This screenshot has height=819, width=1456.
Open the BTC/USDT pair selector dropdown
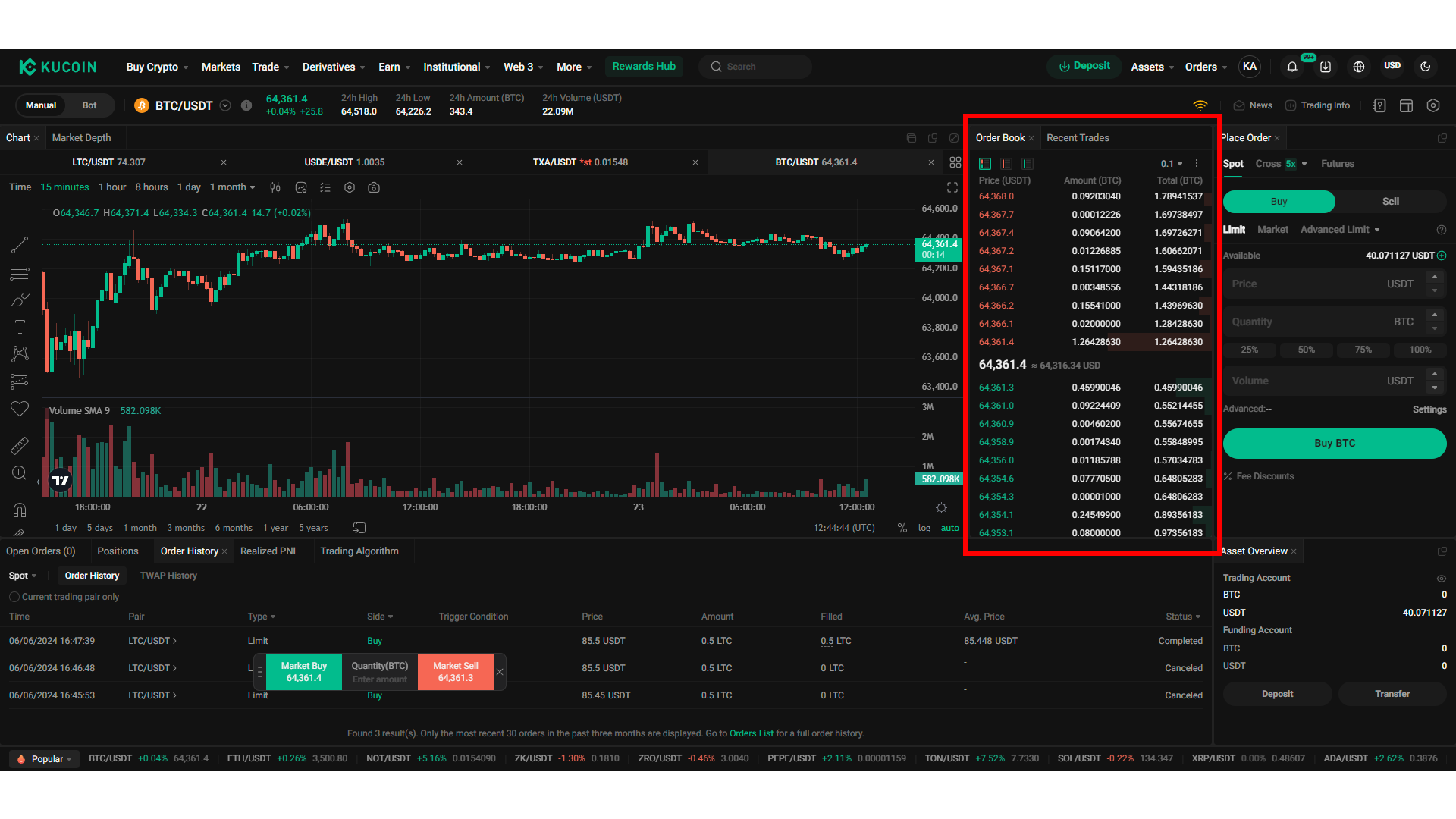pos(225,105)
